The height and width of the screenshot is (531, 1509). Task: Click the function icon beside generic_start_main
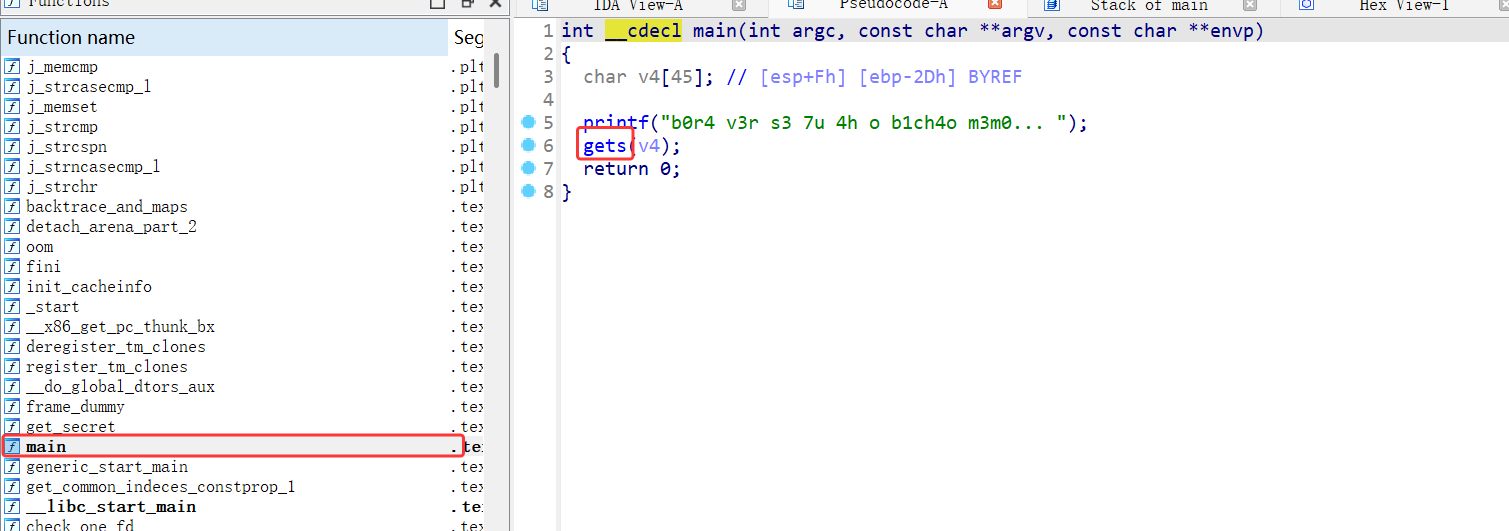coord(12,467)
